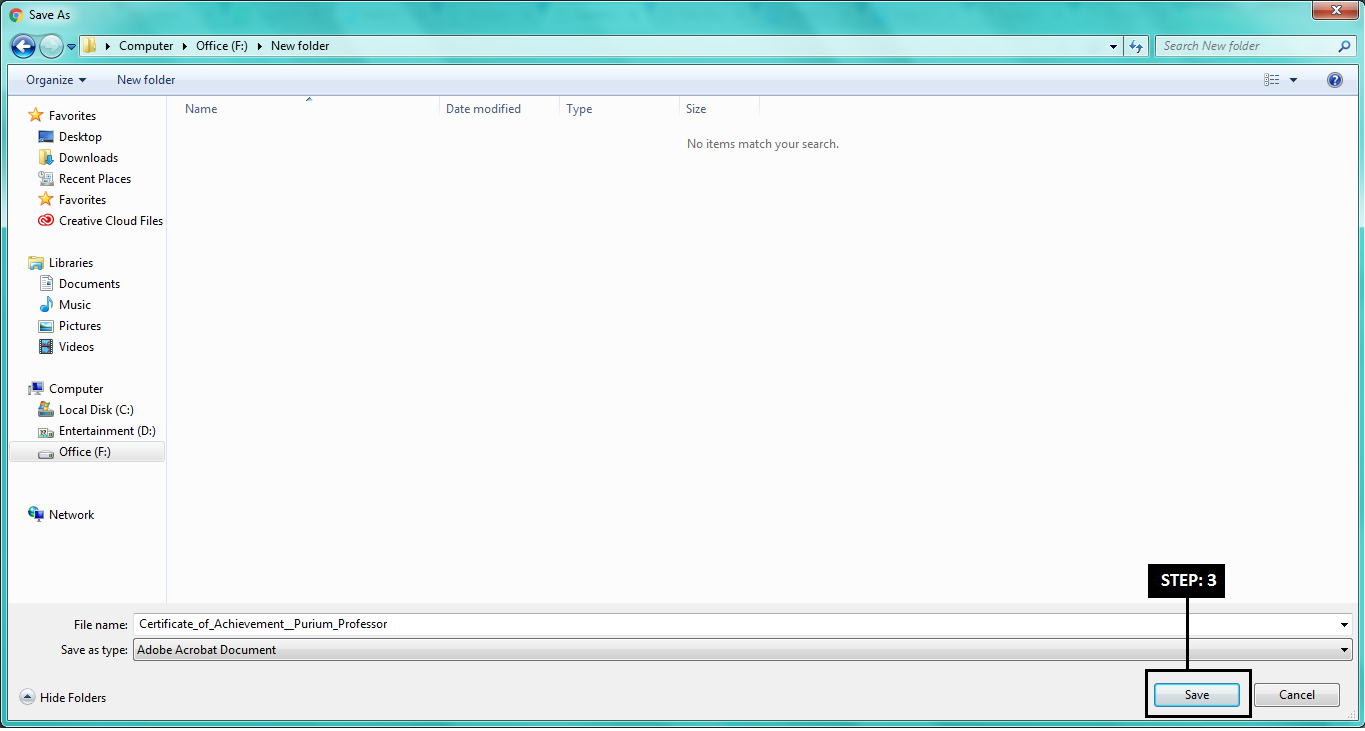Open Recent Places in the navigation pane
This screenshot has height=731, width=1365.
95,179
